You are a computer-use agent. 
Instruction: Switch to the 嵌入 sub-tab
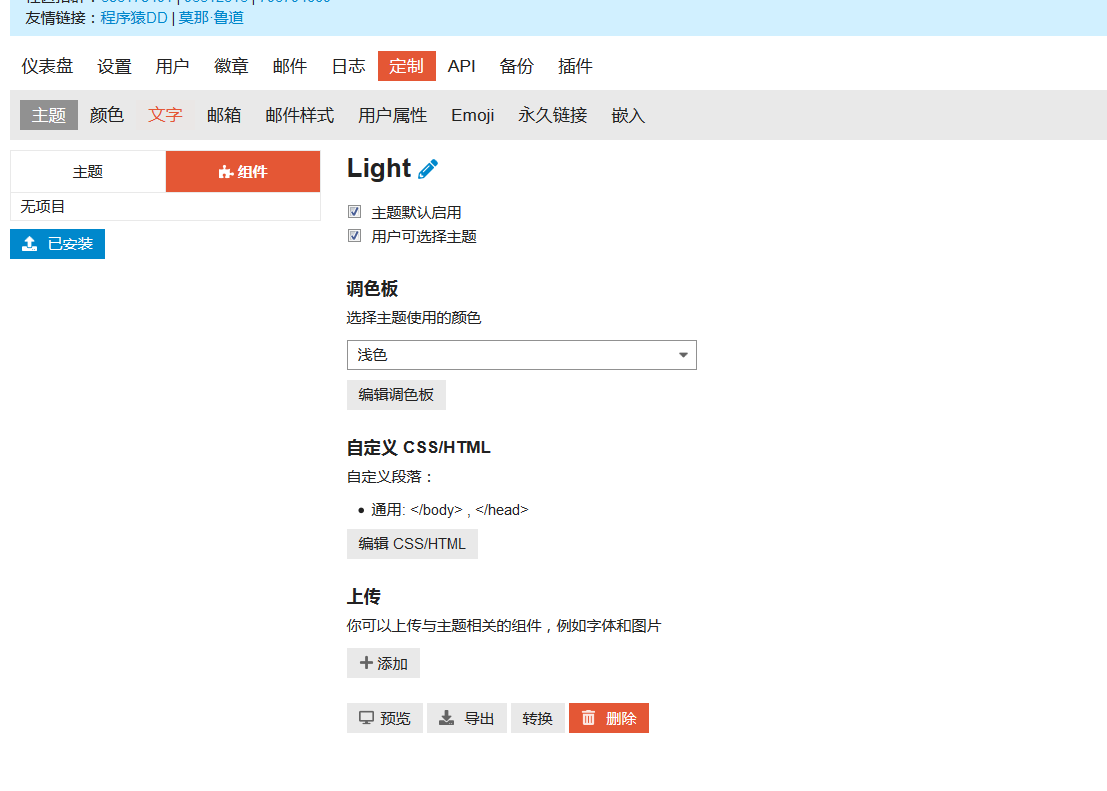tap(628, 115)
